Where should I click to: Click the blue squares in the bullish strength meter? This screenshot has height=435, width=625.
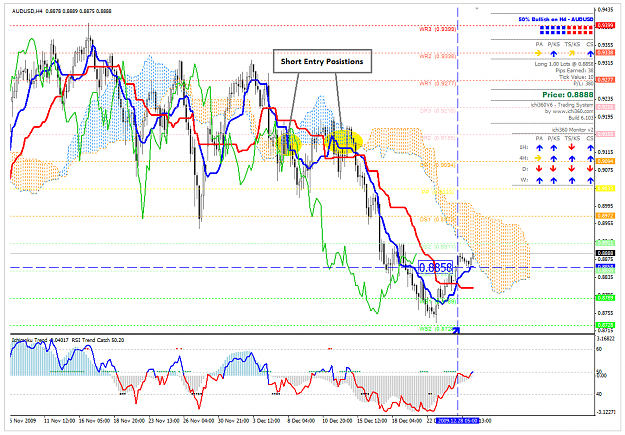(553, 30)
